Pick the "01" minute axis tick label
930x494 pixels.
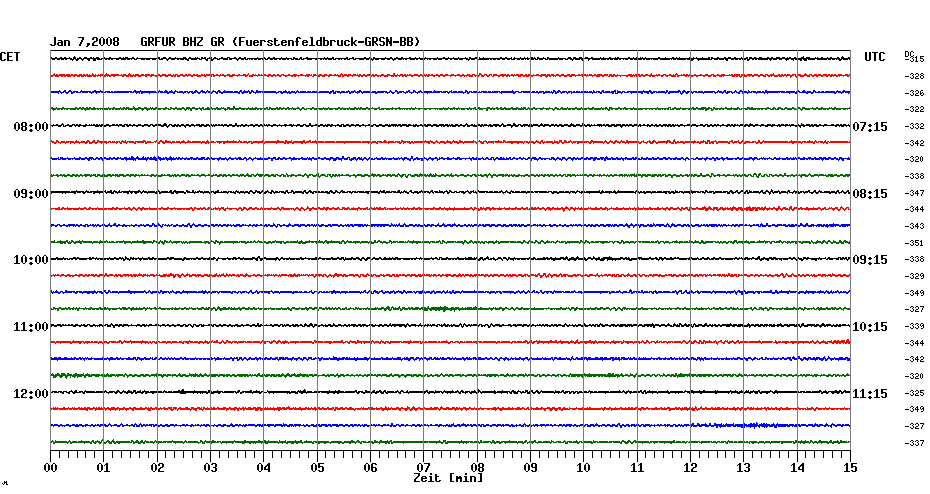click(x=103, y=468)
